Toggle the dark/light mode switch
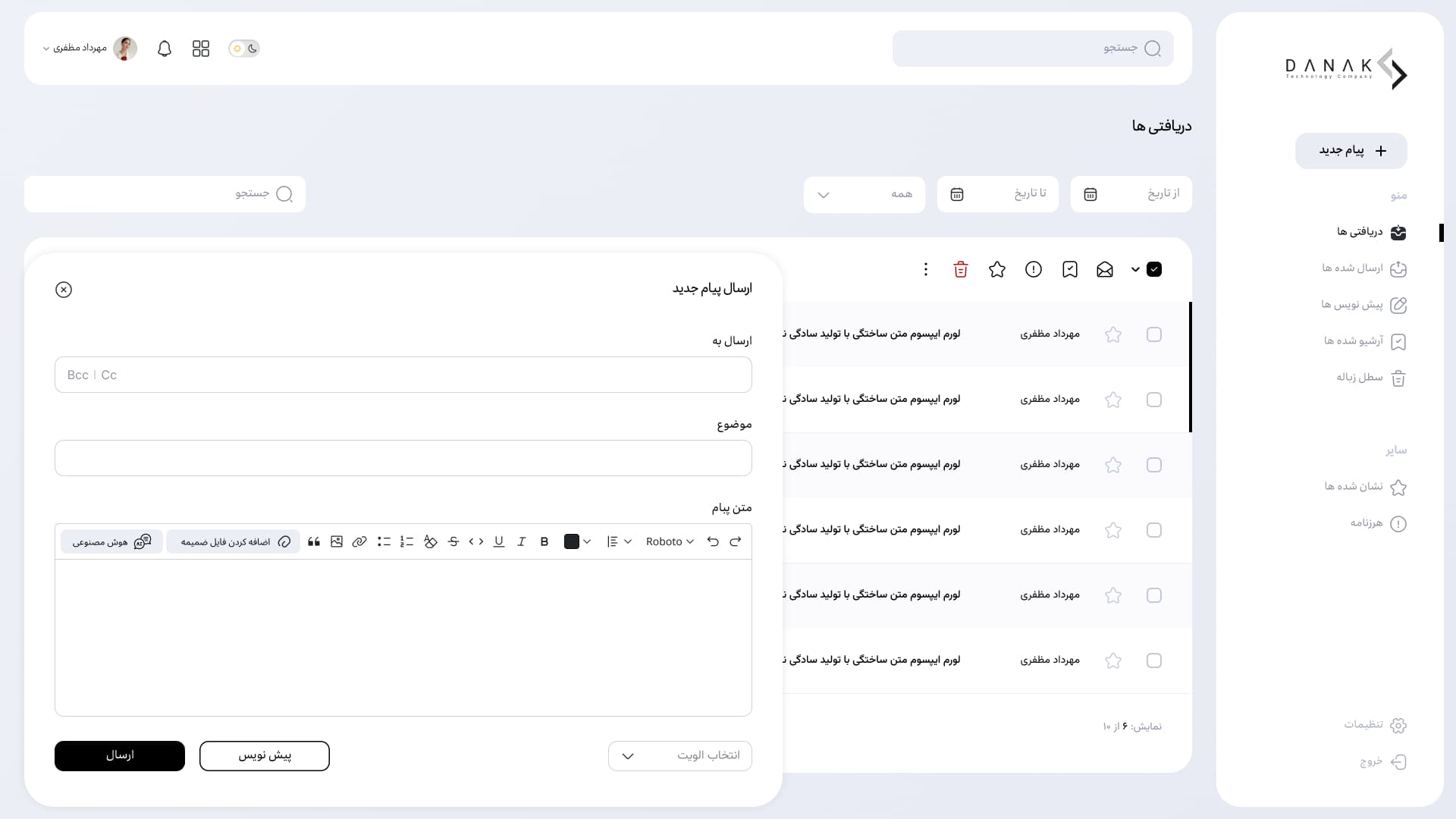This screenshot has height=819, width=1456. click(x=244, y=49)
